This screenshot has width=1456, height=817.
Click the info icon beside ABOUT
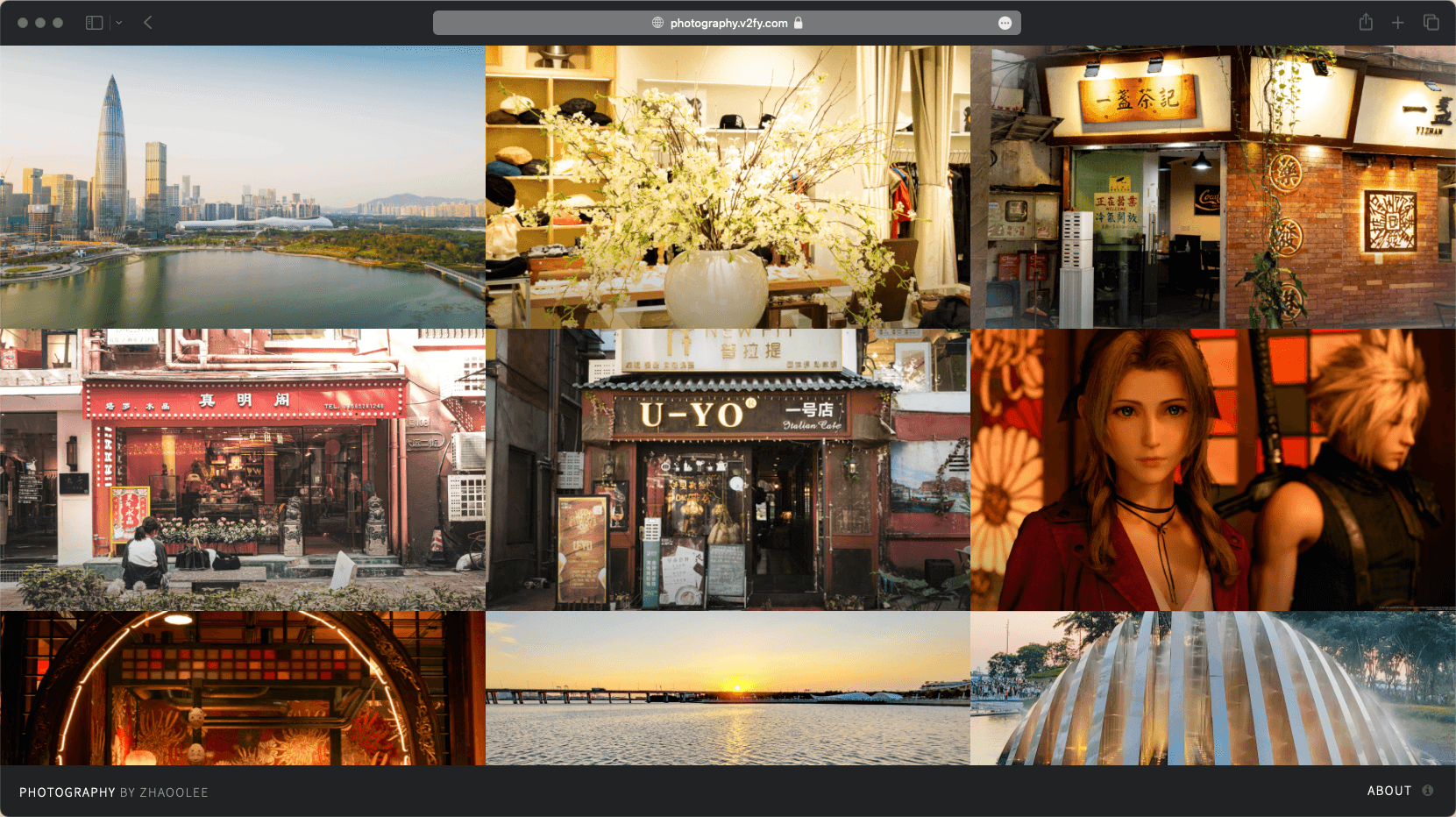1428,791
